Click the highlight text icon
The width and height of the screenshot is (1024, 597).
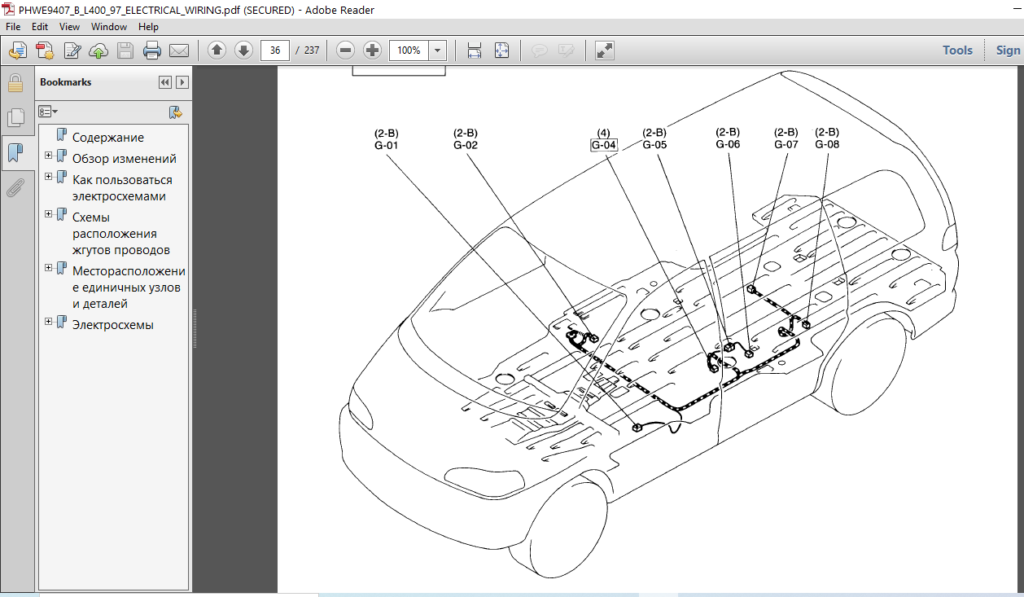pos(566,50)
